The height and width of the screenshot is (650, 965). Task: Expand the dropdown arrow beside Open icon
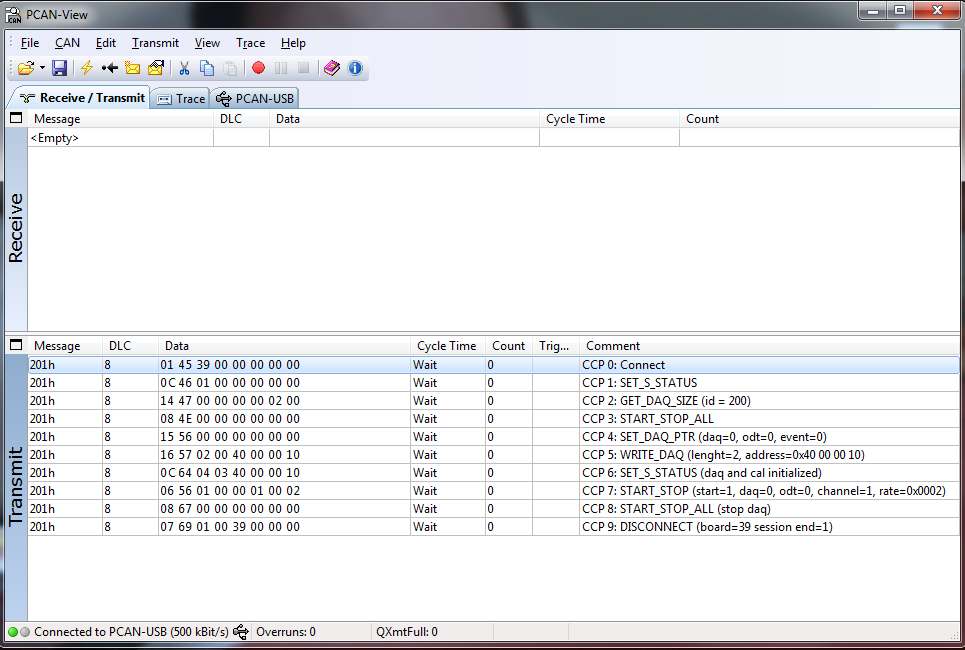[42, 68]
